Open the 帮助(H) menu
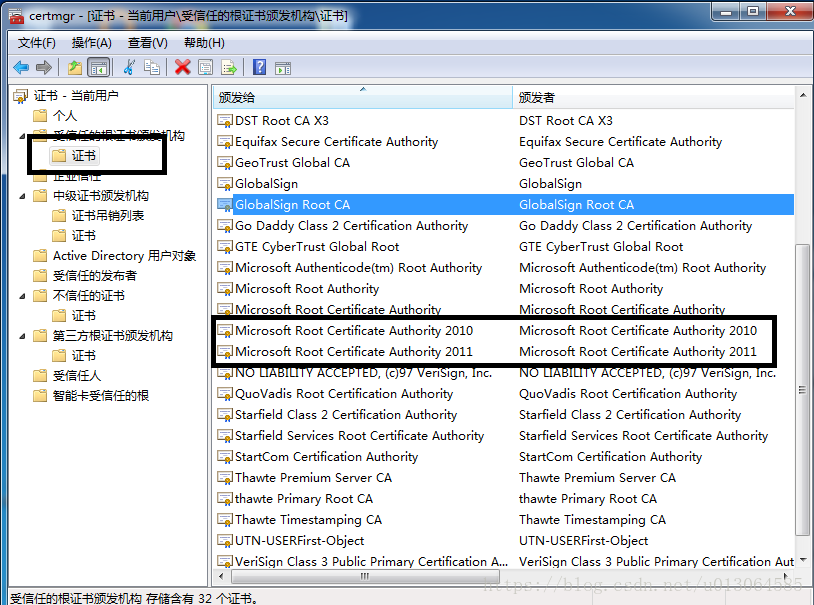Screen dimensions: 814x605 [204, 43]
